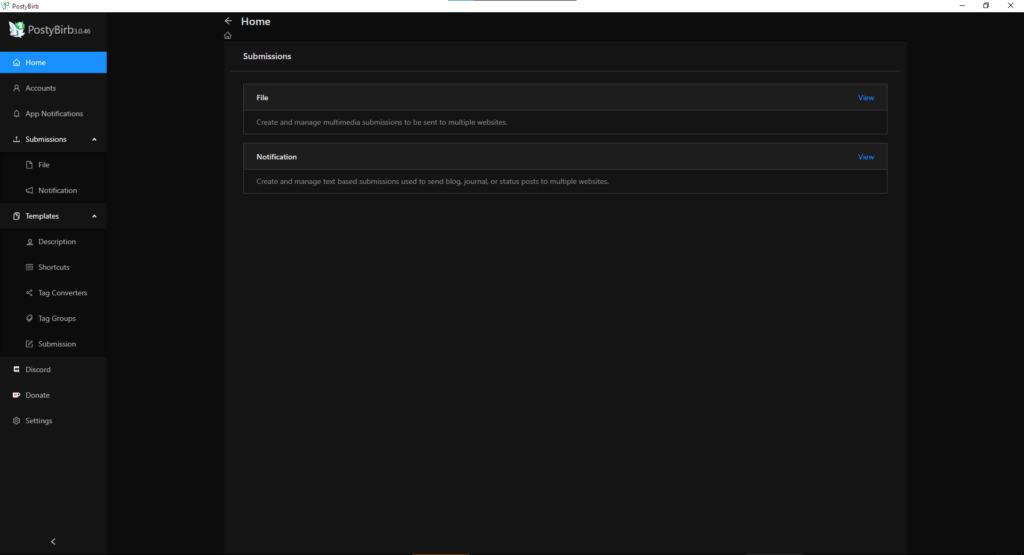
Task: Click the PostyBirb logo in the sidebar
Action: pyautogui.click(x=16, y=30)
